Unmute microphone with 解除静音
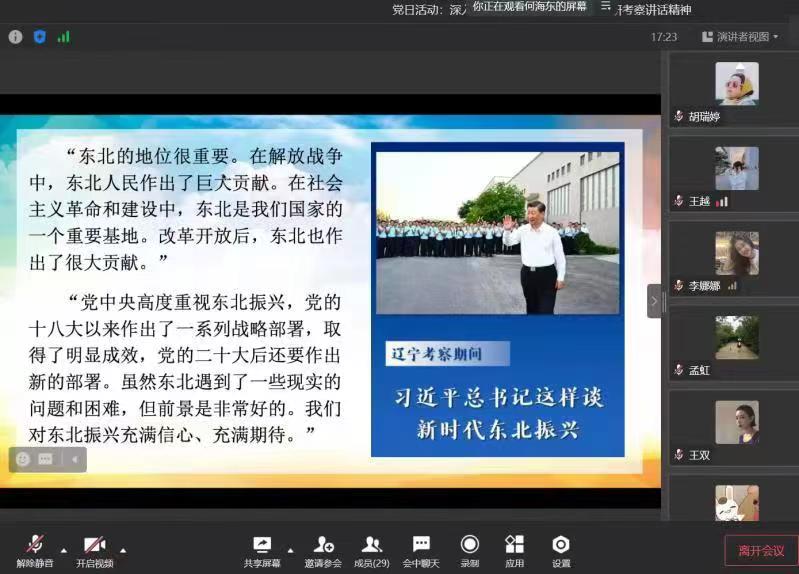Screen dimensions: 799x574 click(34, 550)
